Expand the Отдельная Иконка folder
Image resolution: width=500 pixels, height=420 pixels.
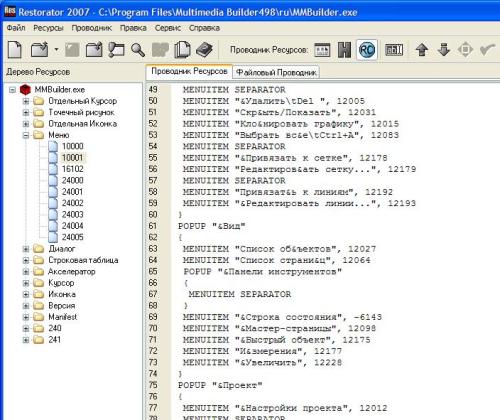[26, 124]
